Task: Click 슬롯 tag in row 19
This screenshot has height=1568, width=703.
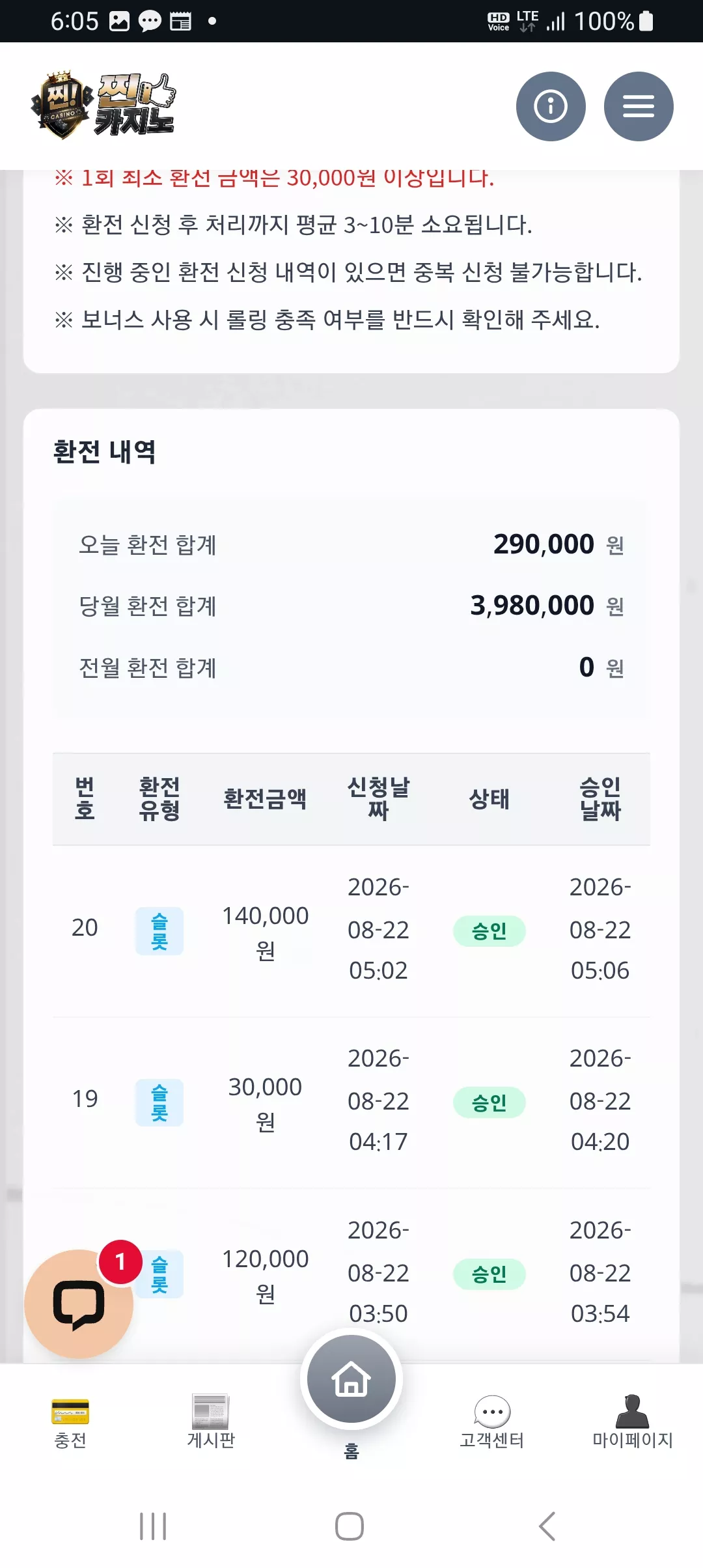Action: click(159, 1102)
